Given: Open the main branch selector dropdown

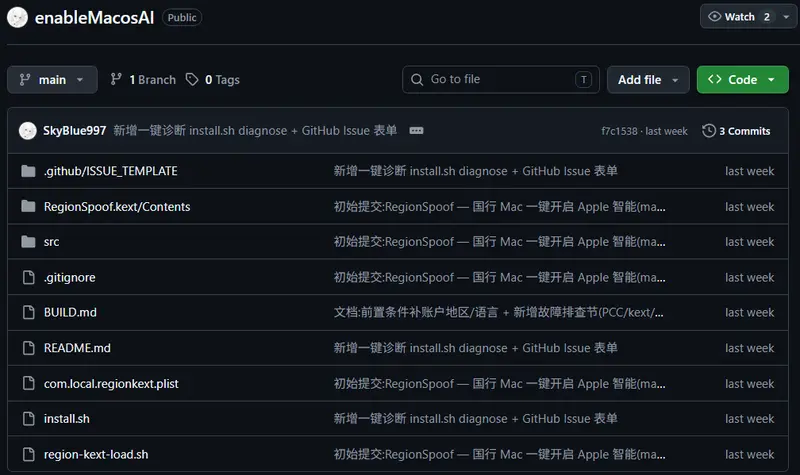Looking at the screenshot, I should (53, 80).
